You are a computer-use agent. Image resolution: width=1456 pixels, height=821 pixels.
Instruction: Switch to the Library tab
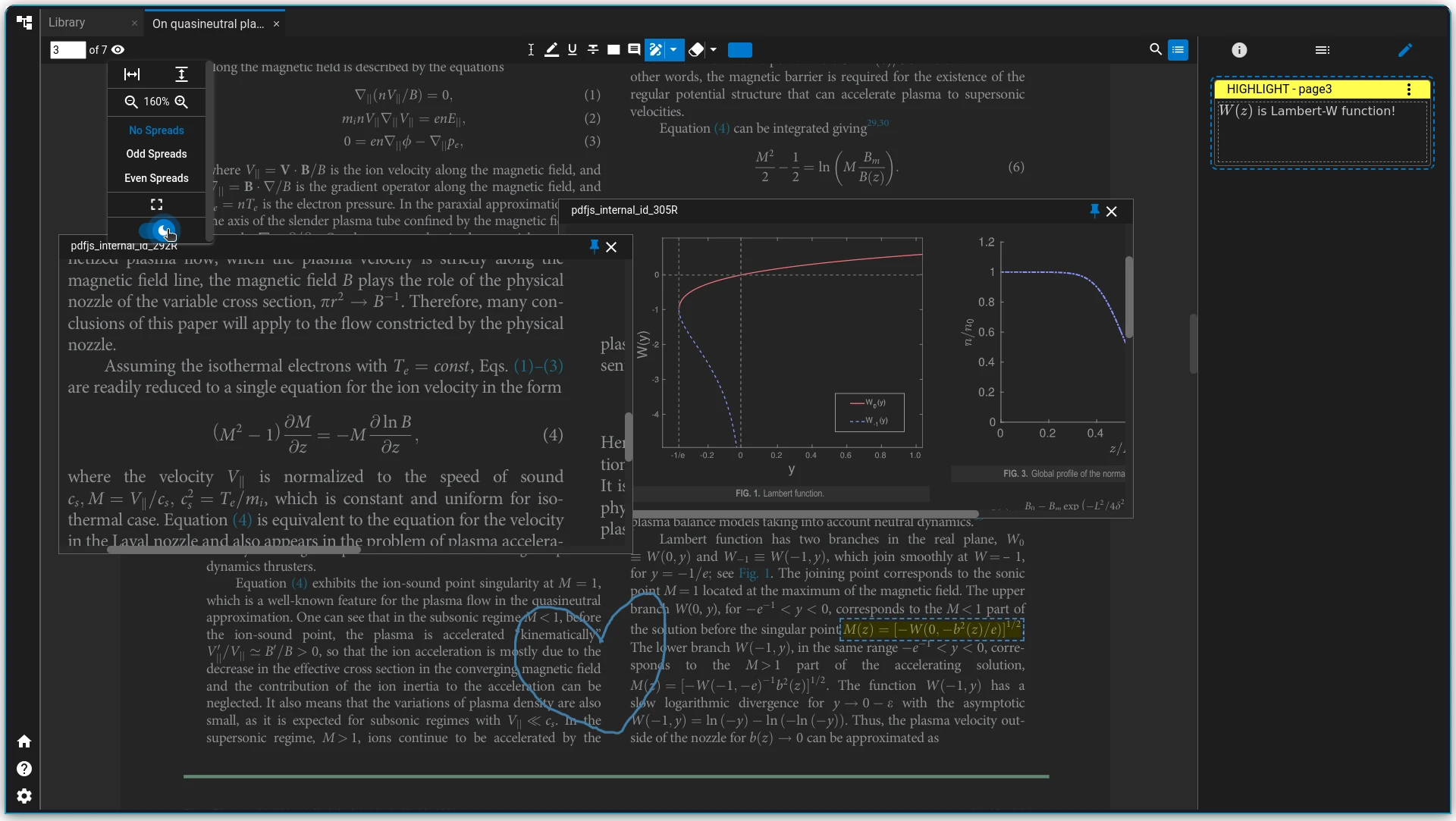67,23
